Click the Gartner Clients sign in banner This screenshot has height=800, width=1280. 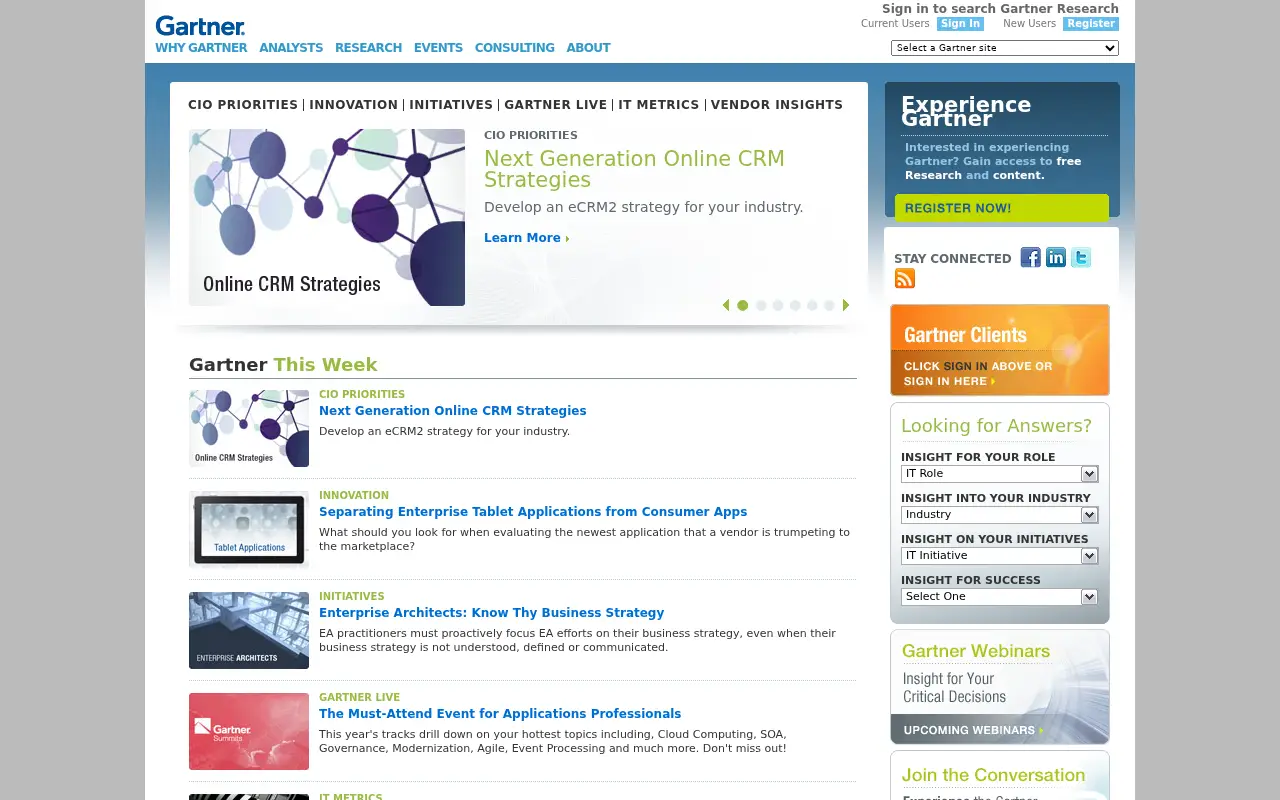[x=1000, y=350]
